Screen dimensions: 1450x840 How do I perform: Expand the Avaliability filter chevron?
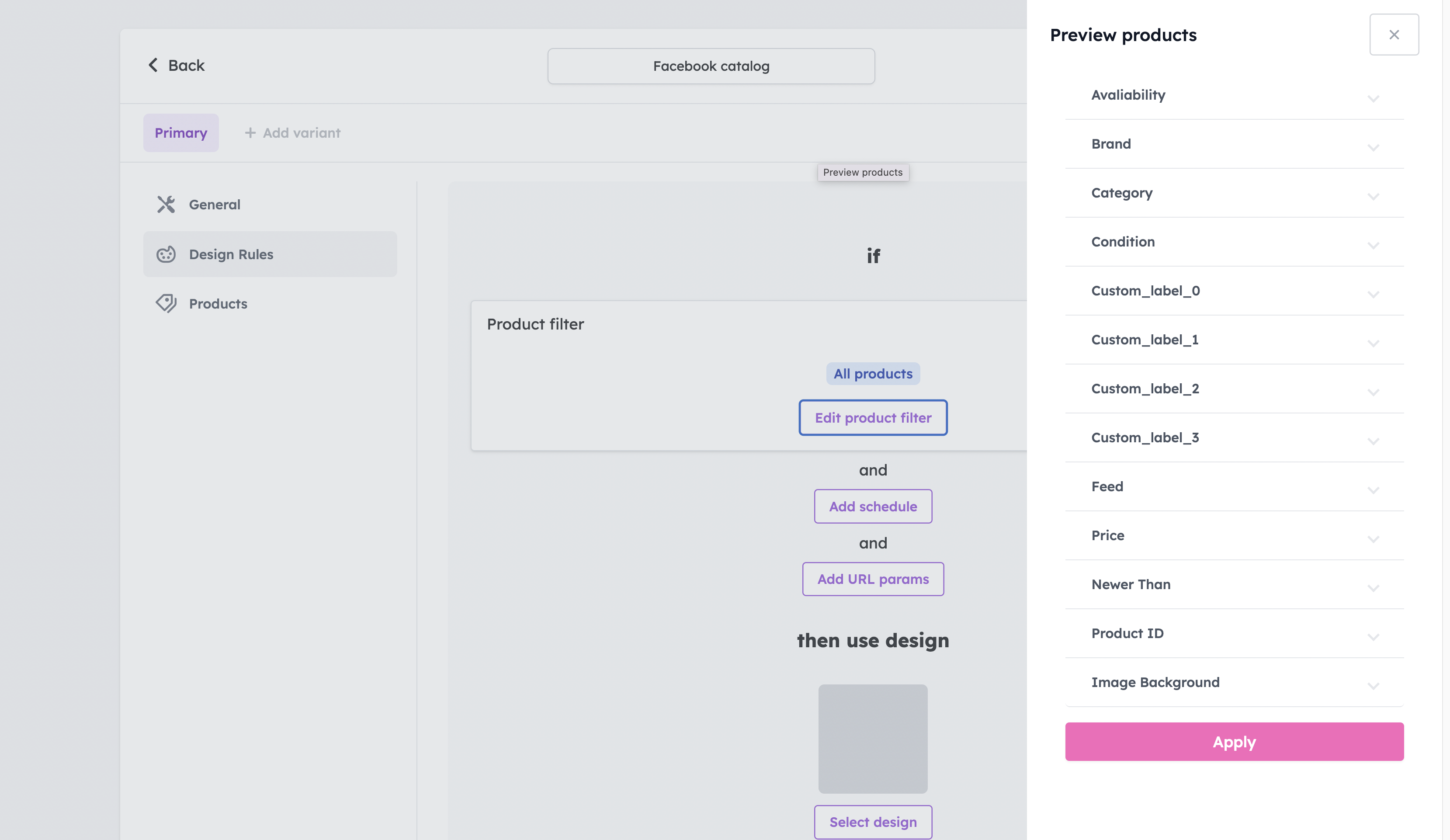[x=1373, y=98]
